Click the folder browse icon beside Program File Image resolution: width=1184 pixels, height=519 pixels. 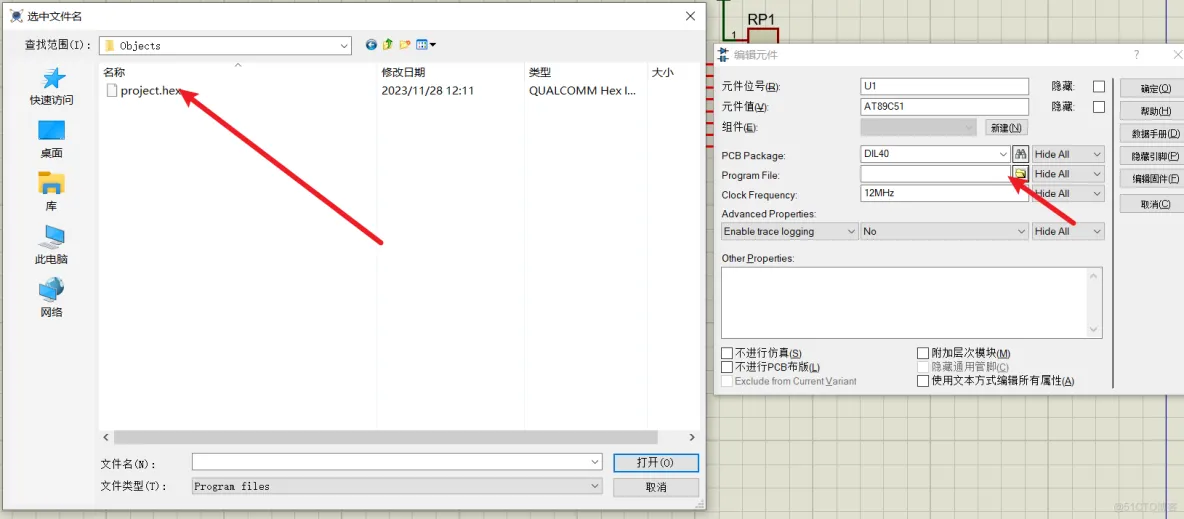coord(1020,174)
